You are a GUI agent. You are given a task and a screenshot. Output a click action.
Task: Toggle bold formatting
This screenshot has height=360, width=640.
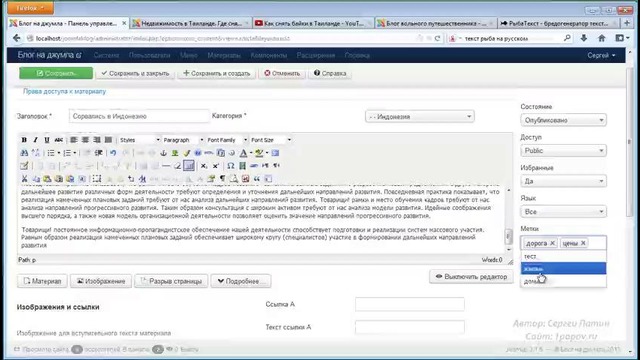coord(24,140)
